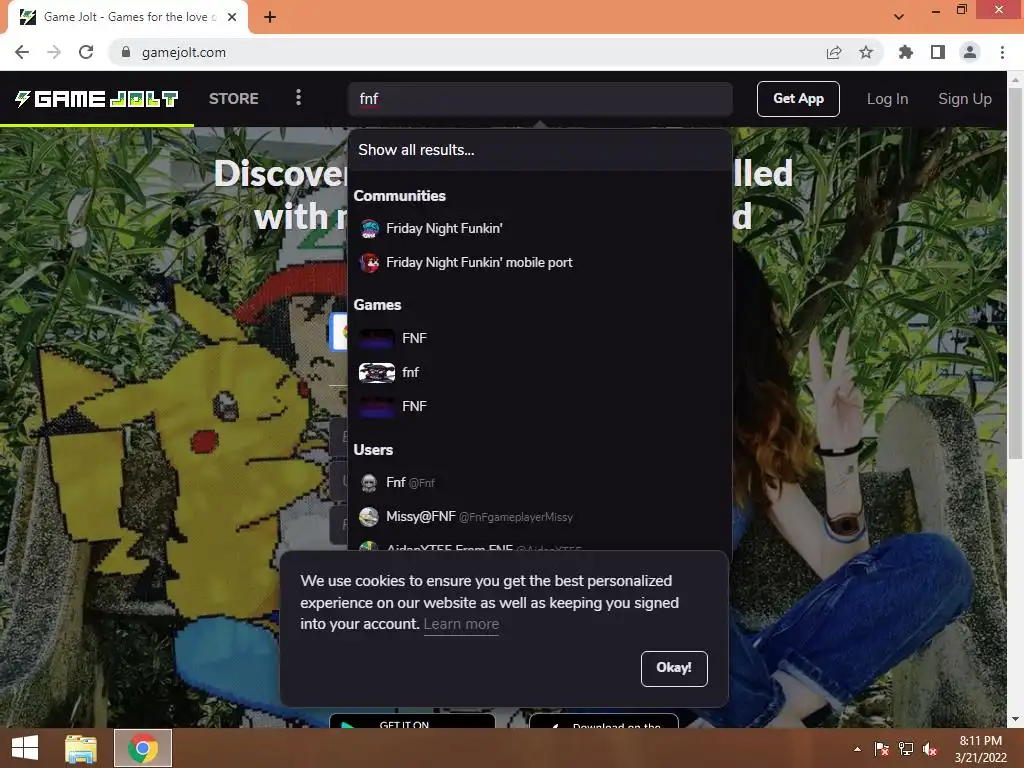This screenshot has width=1024, height=768.
Task: Dismiss cookie notice with Okay!
Action: (674, 668)
